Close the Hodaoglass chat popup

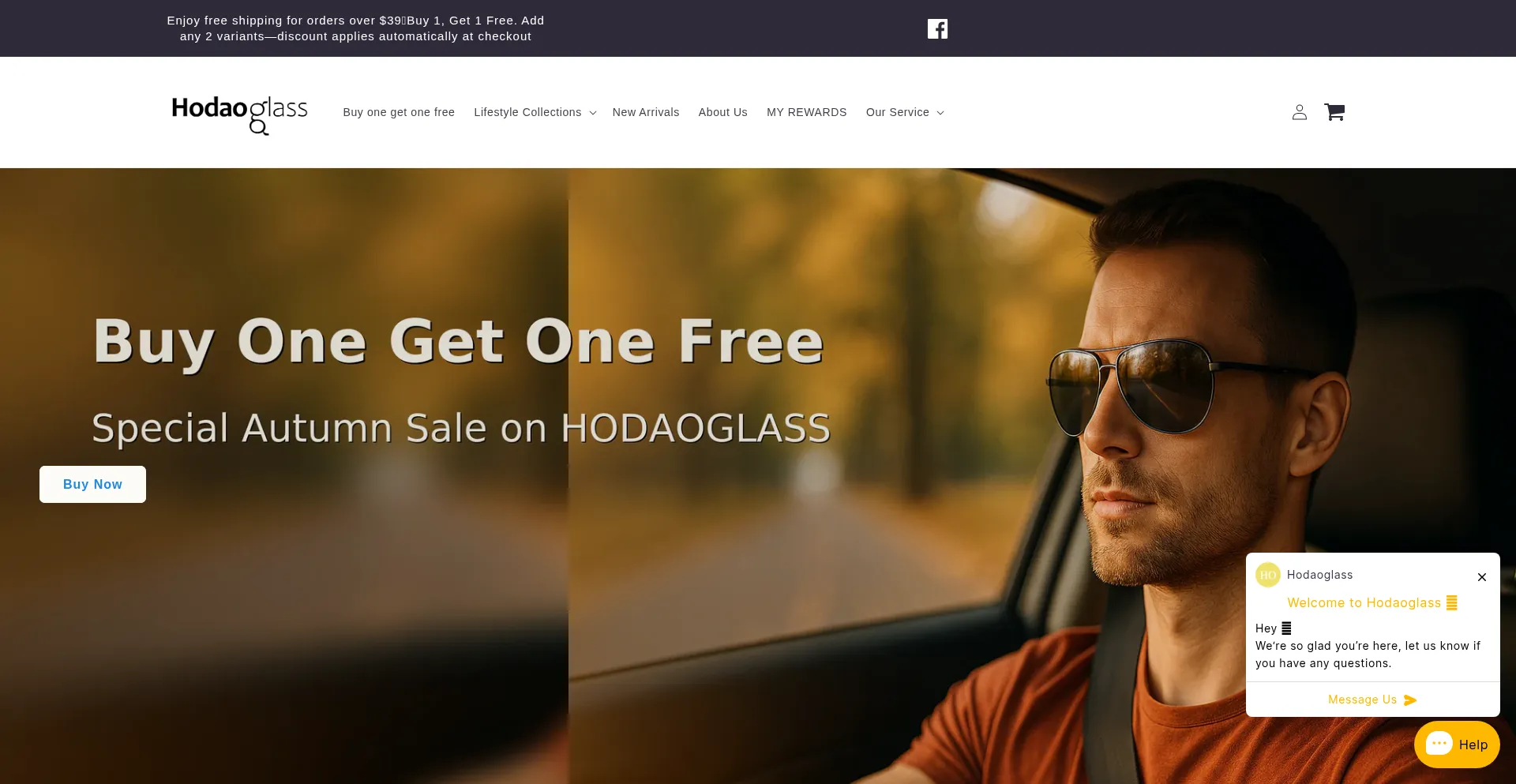pyautogui.click(x=1482, y=577)
